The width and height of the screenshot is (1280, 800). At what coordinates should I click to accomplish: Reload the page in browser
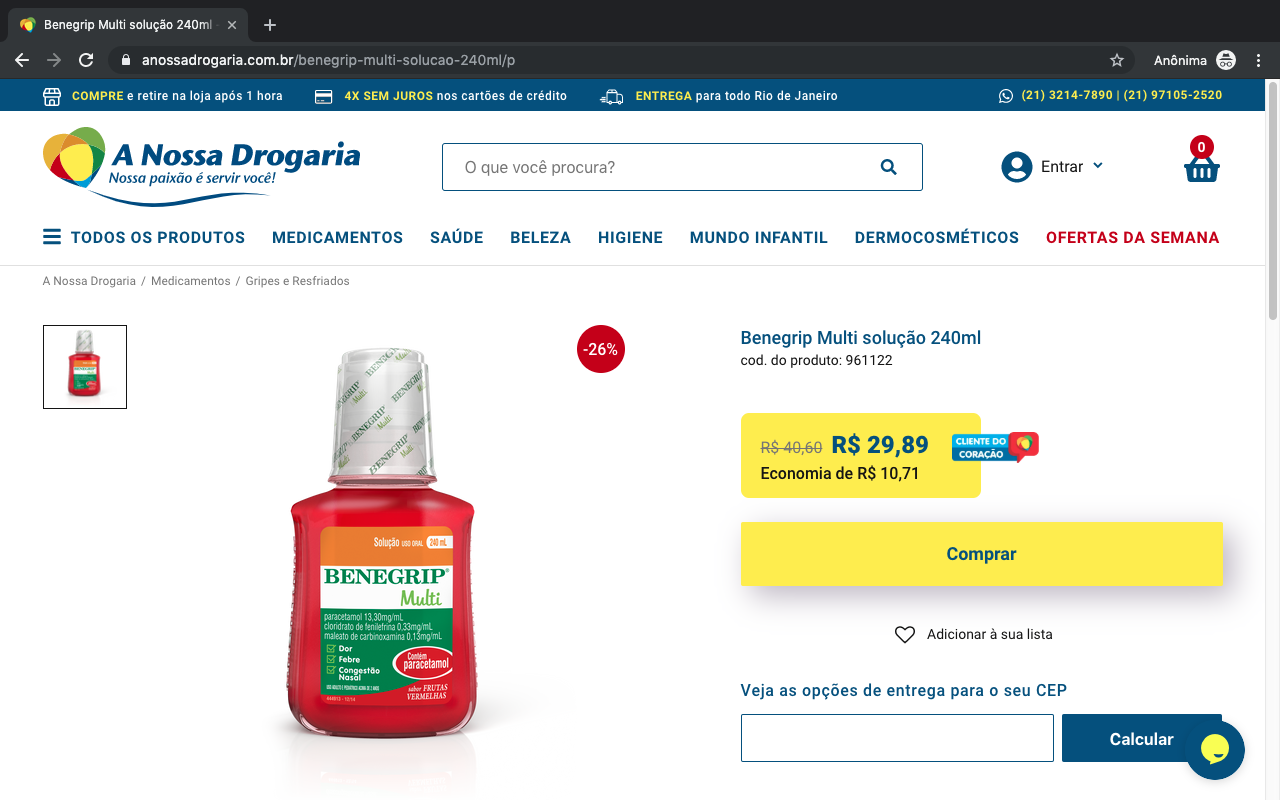point(86,60)
